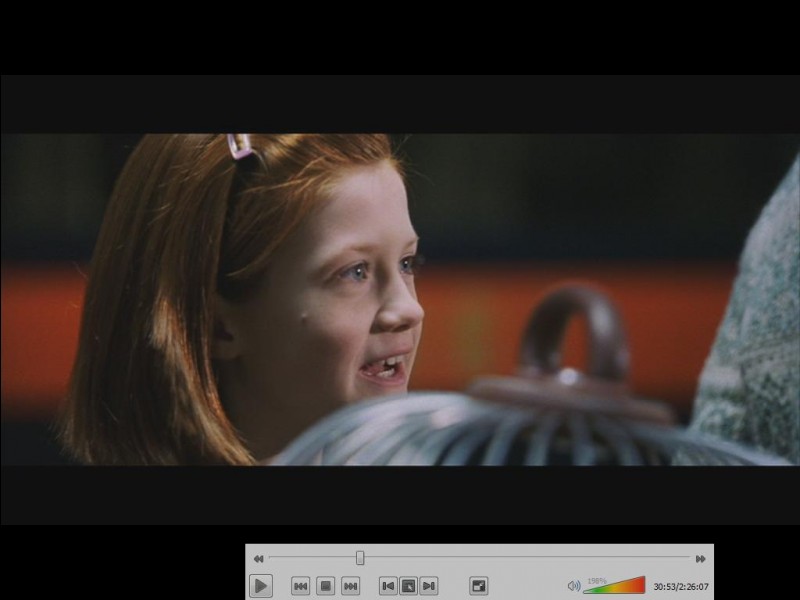Toggle elapsed time display 30:53/2:26:07
Screen dimensions: 800x600
pyautogui.click(x=681, y=587)
